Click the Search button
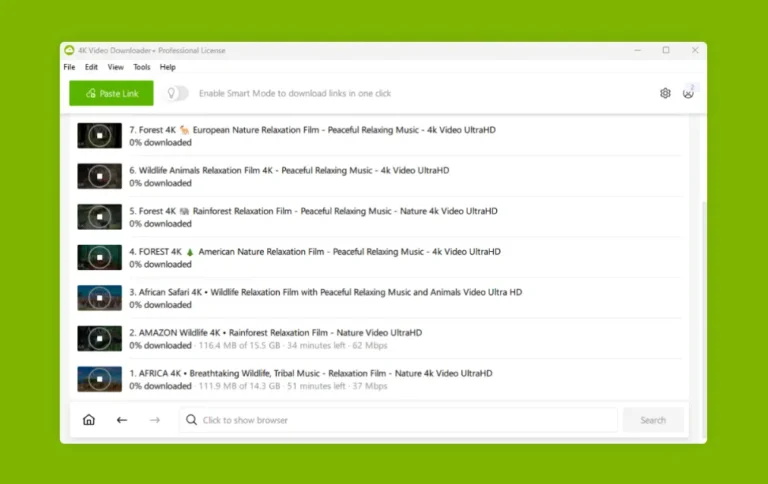The height and width of the screenshot is (484, 768). (653, 420)
